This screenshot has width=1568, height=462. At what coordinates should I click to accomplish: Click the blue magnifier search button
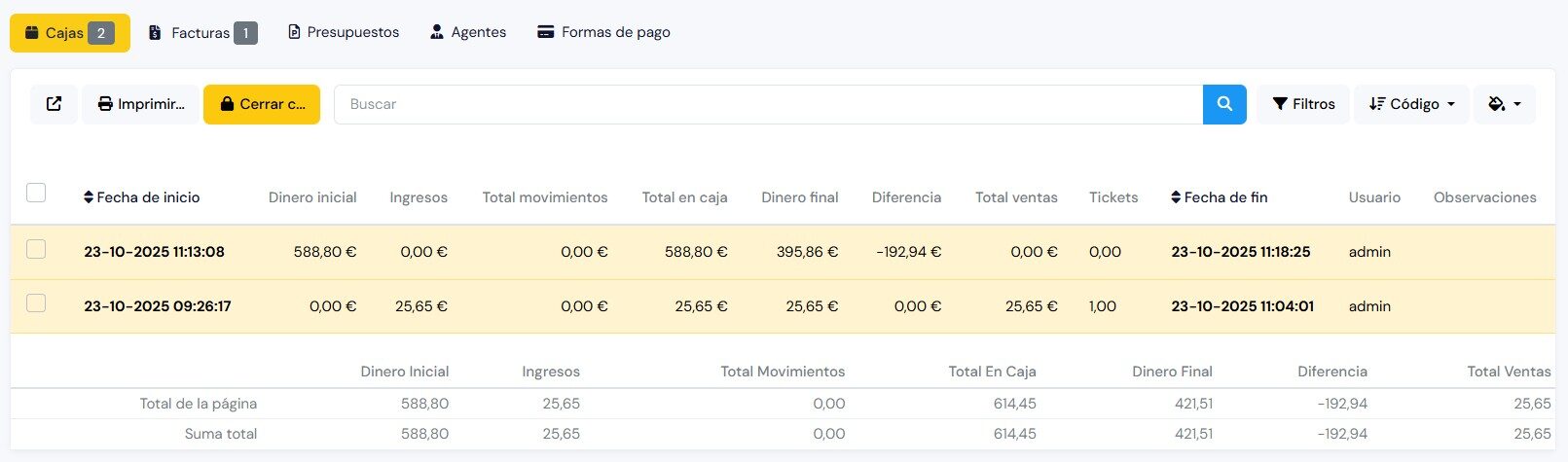pyautogui.click(x=1224, y=104)
